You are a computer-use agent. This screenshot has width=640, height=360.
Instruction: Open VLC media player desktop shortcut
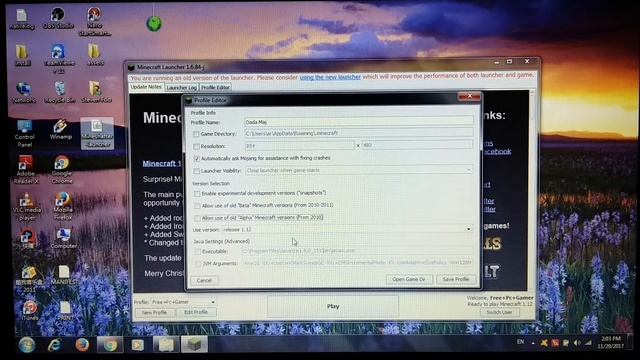[27, 207]
